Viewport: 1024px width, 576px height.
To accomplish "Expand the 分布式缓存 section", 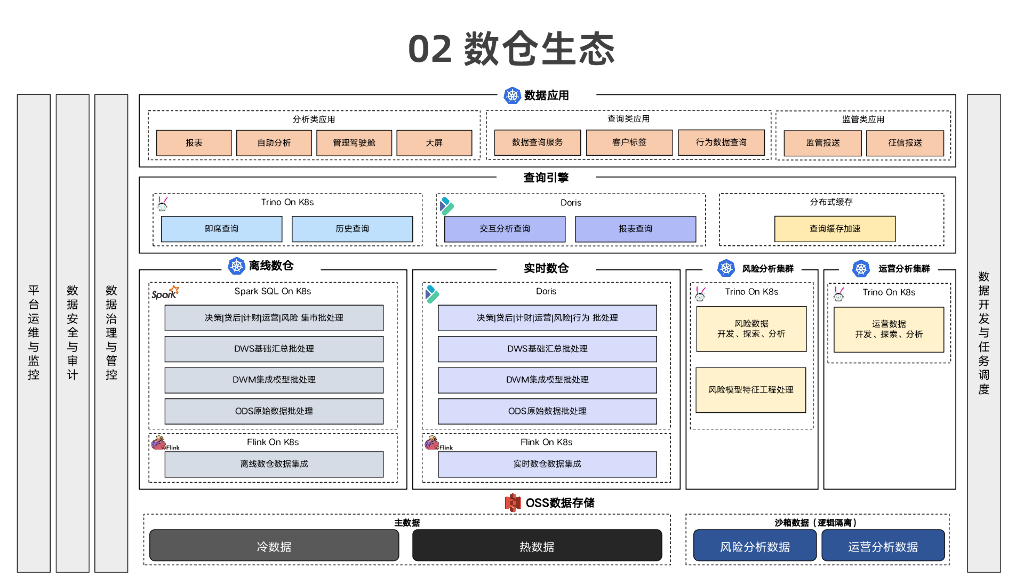I will 830,202.
